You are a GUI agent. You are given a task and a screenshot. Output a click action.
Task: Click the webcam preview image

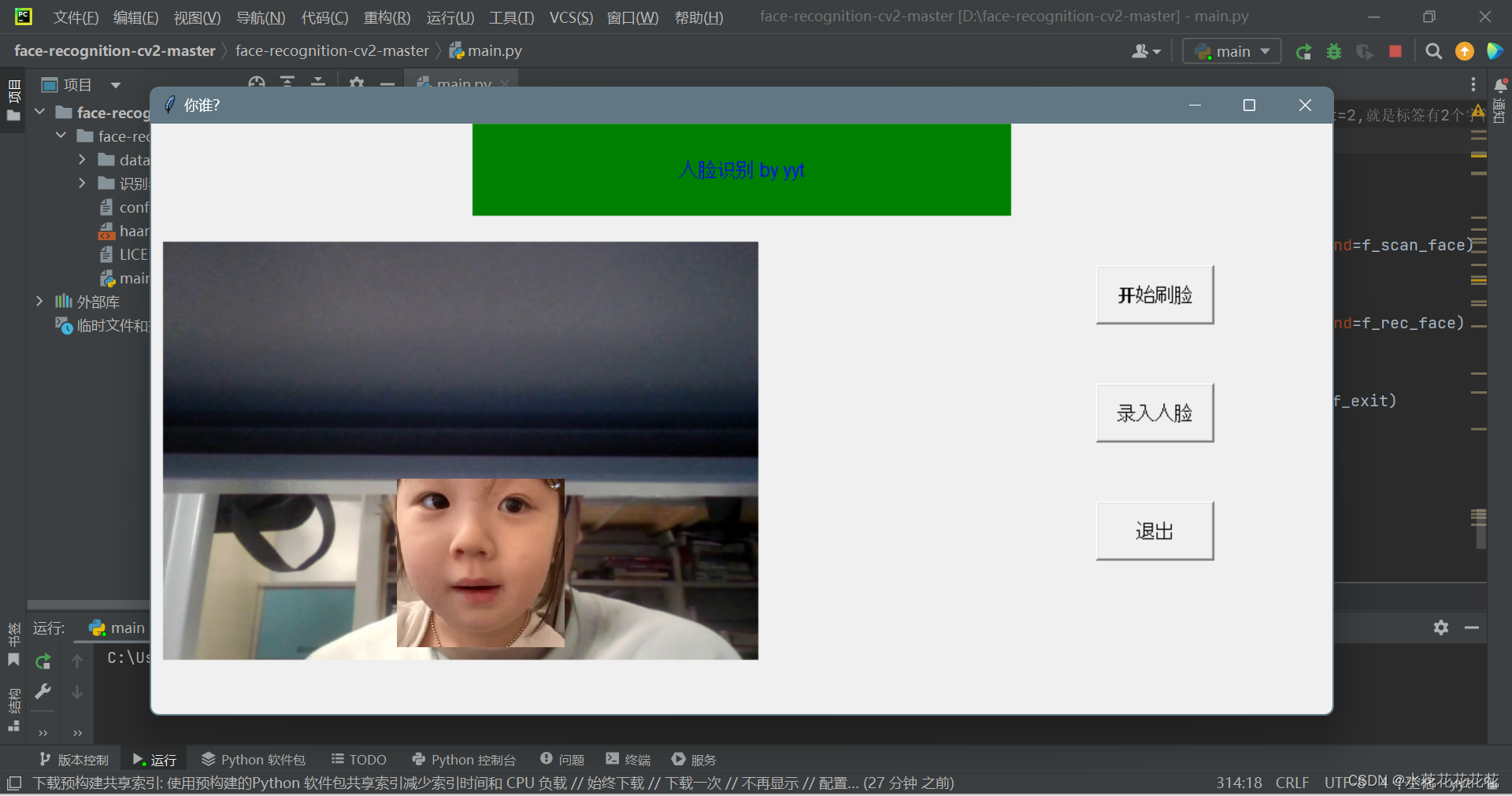461,450
